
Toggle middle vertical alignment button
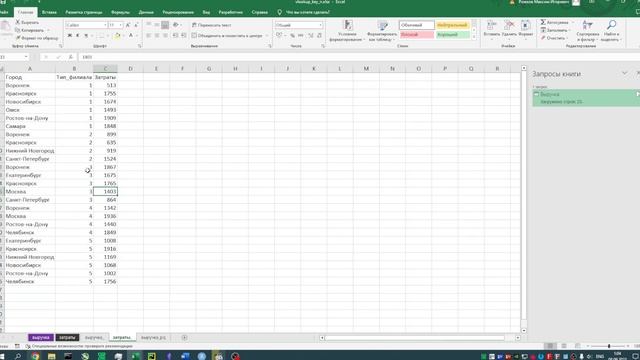(157, 25)
